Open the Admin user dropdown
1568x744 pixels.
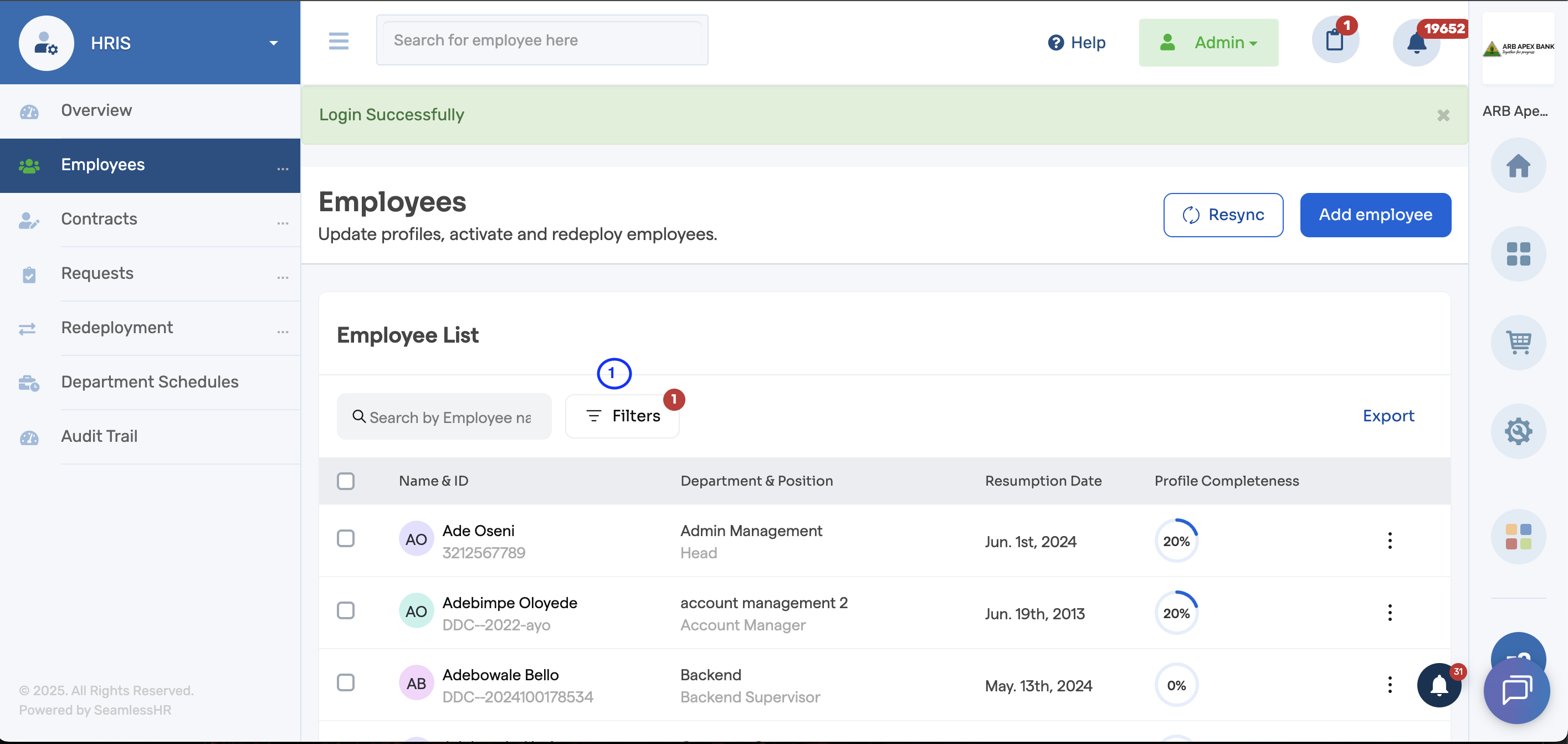pos(1208,43)
